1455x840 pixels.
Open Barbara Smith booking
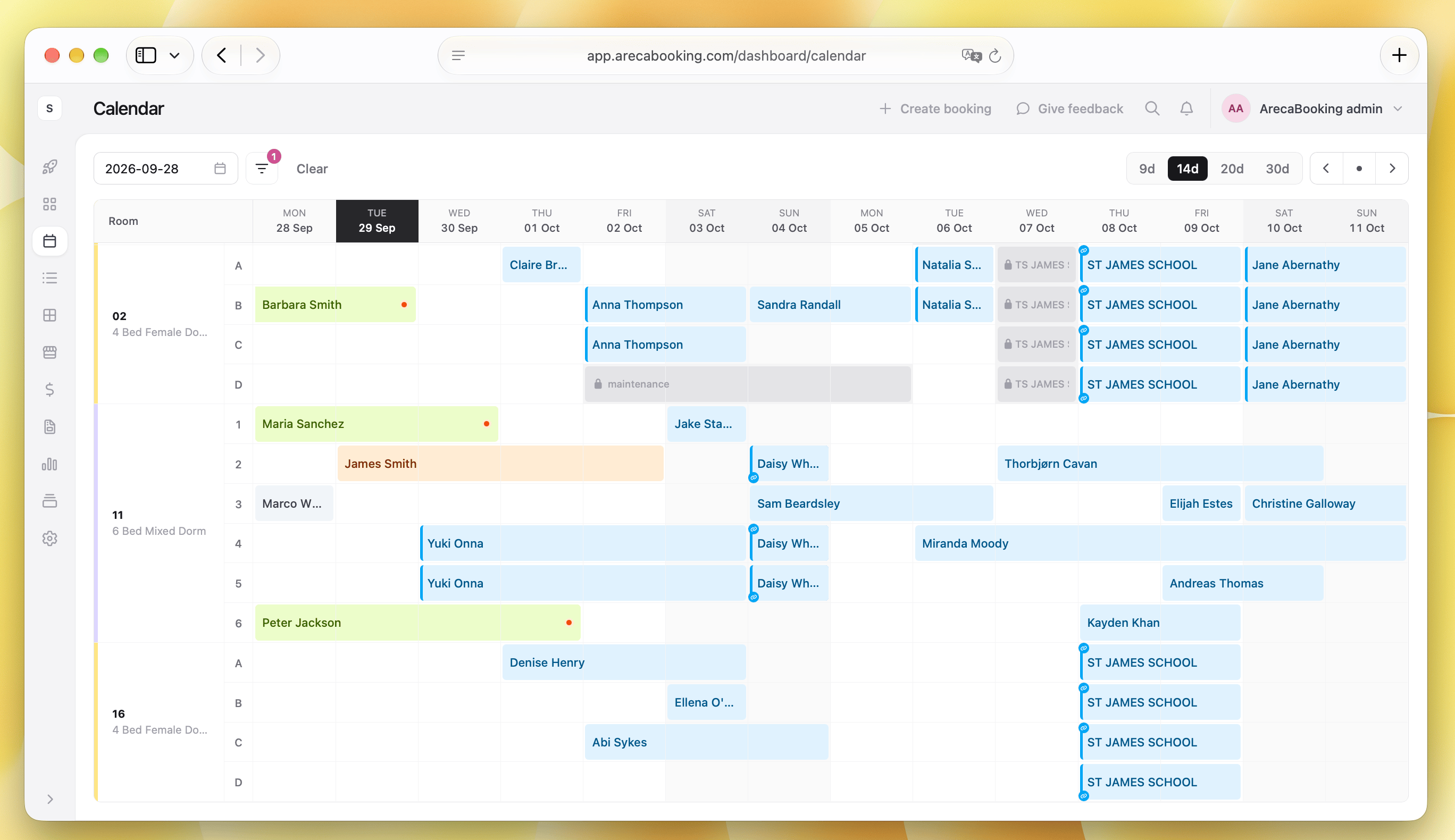click(335, 305)
